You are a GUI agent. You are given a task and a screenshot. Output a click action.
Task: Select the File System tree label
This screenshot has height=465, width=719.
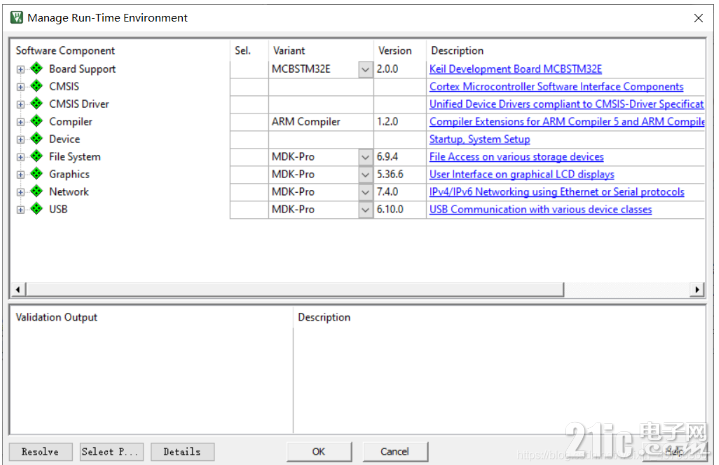(75, 157)
